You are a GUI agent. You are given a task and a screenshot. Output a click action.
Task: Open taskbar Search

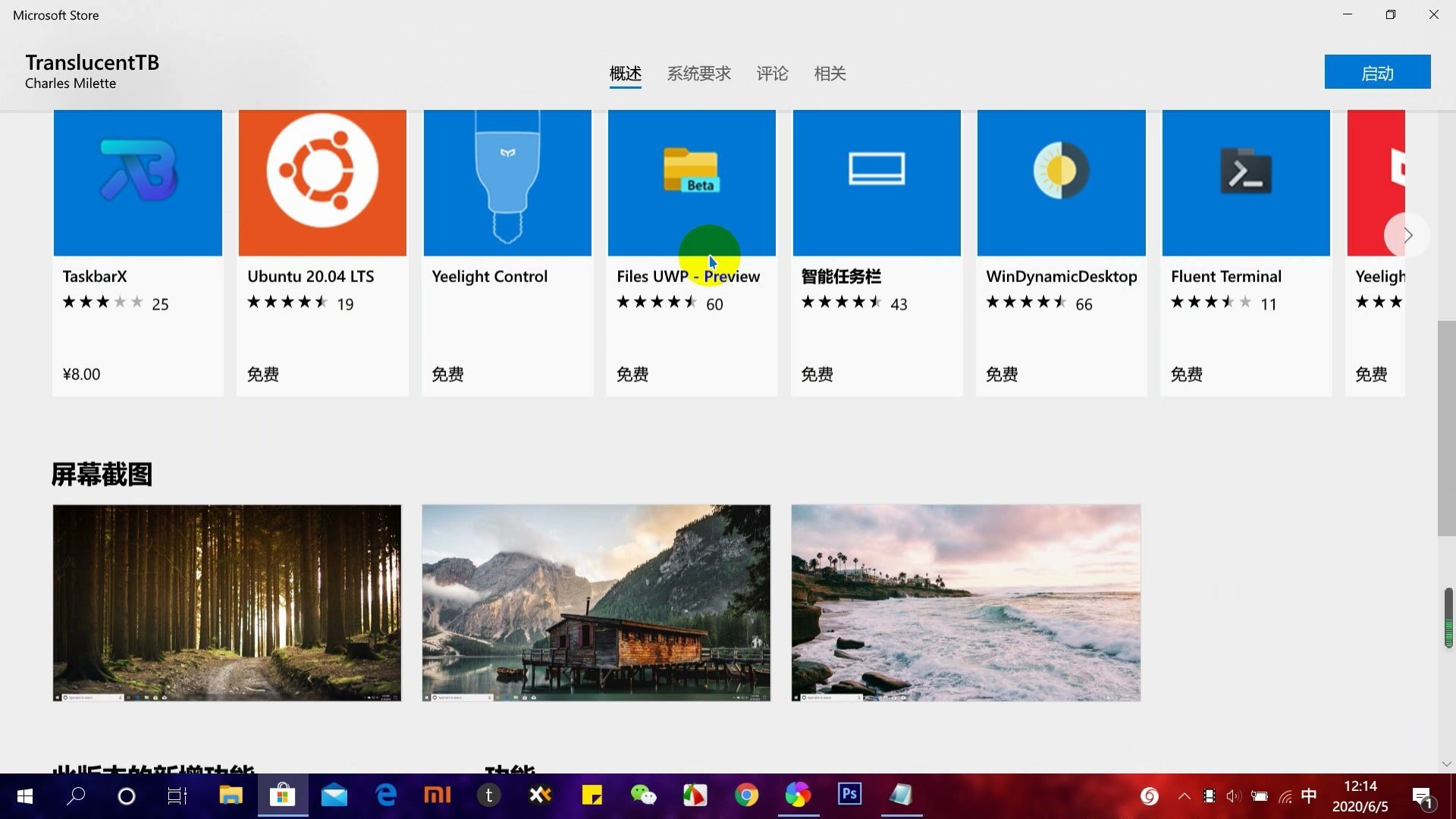tap(76, 795)
